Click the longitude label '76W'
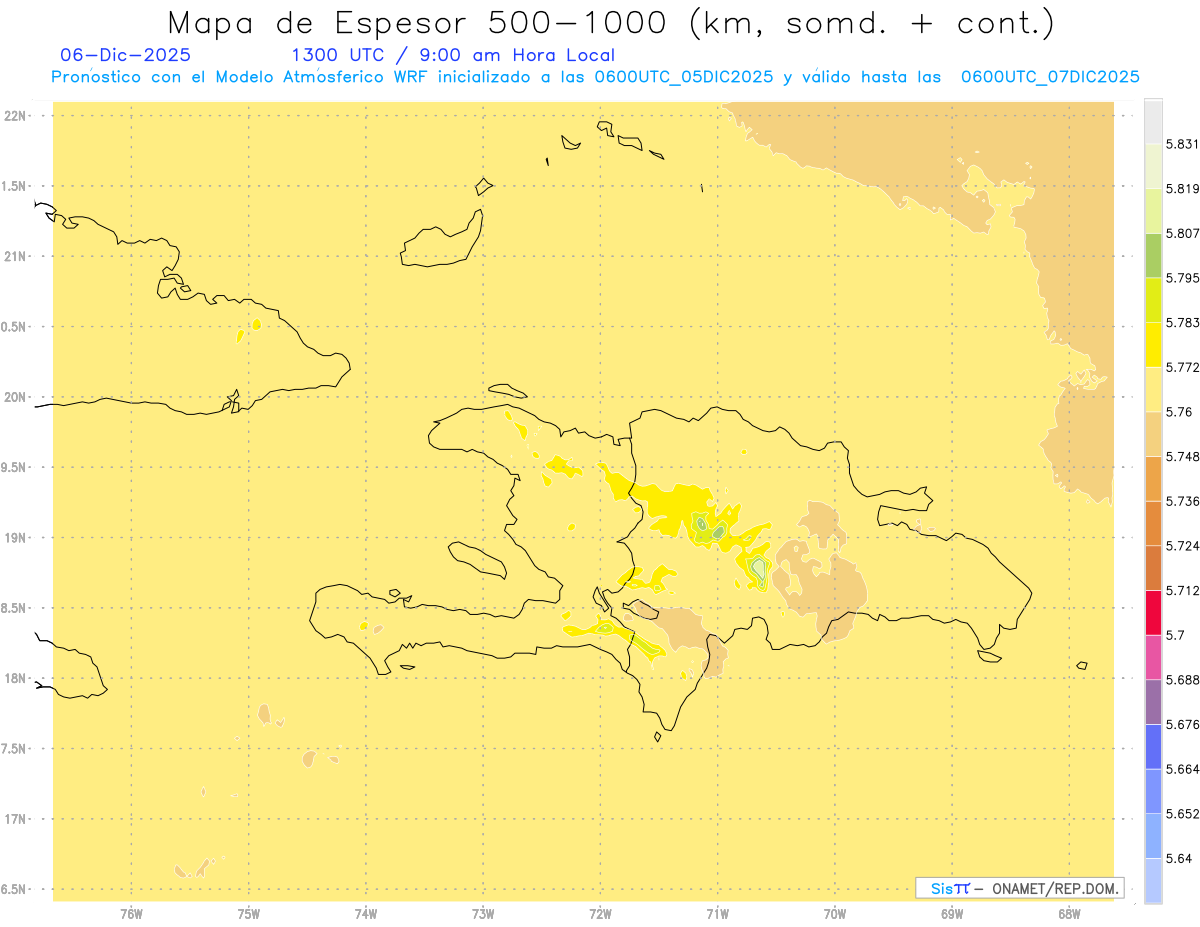1200x927 pixels. pyautogui.click(x=131, y=914)
